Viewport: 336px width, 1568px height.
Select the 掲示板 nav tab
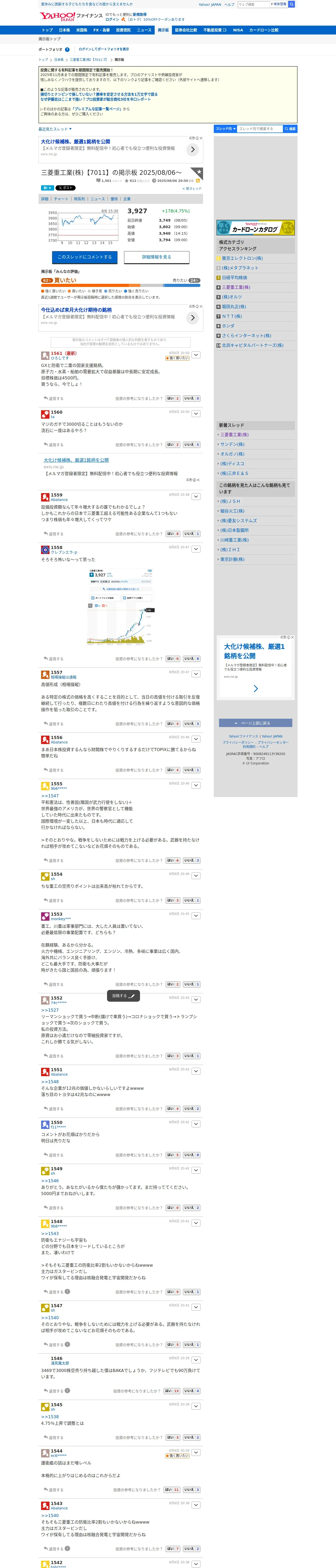tap(164, 30)
